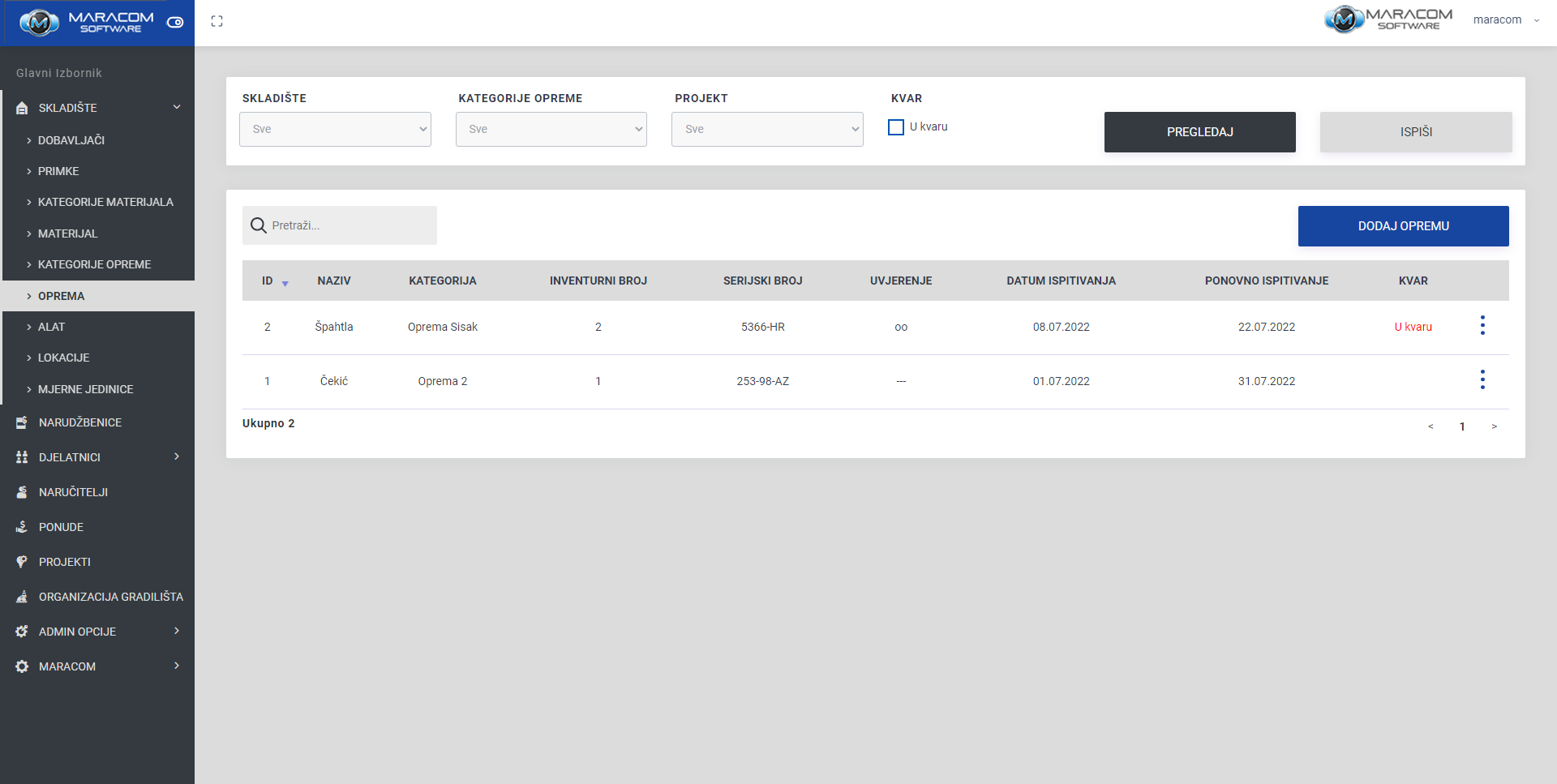Click the fullscreen expand icon
The width and height of the screenshot is (1557, 784).
(217, 22)
